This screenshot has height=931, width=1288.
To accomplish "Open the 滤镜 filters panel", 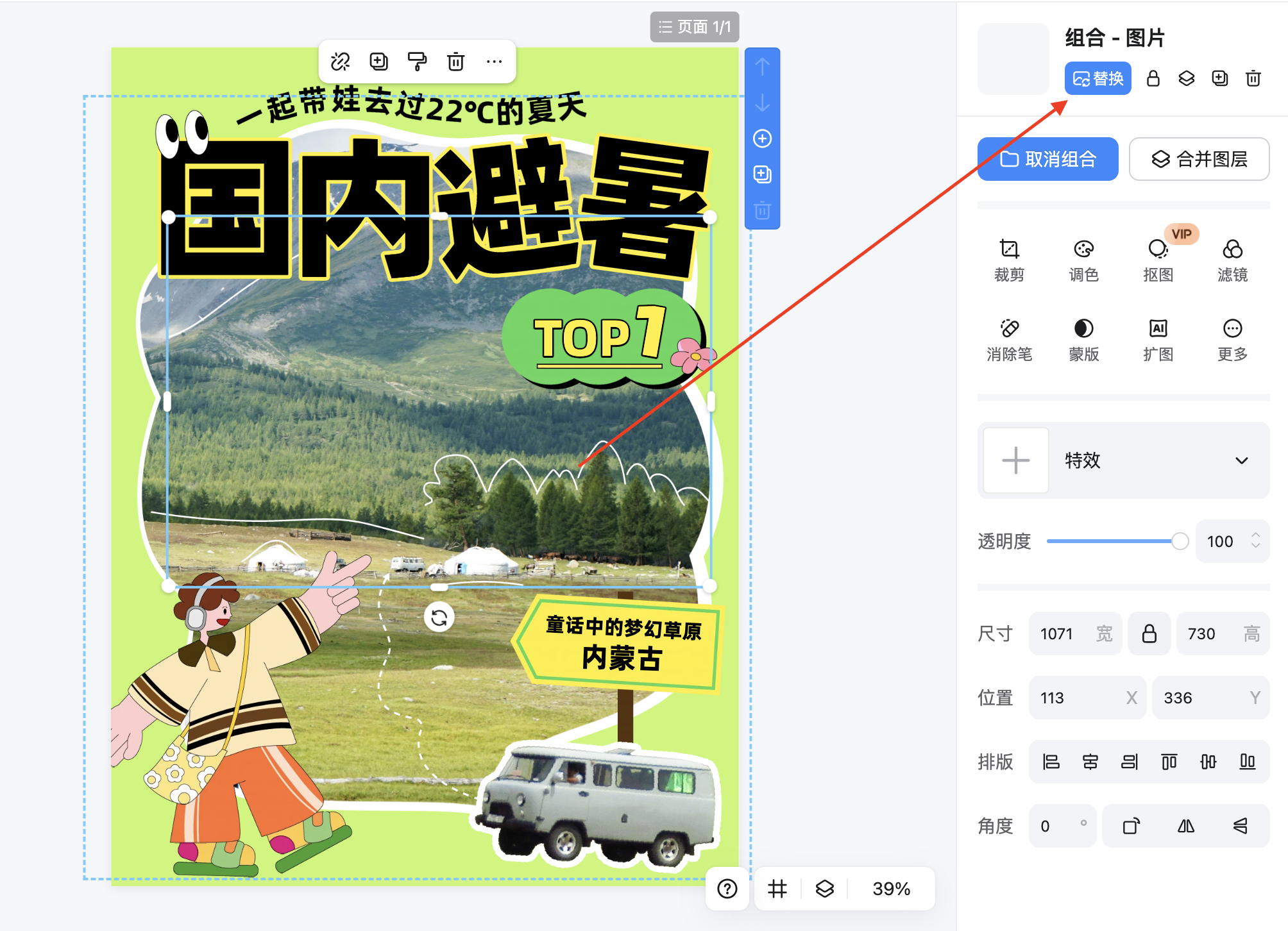I will coord(1232,258).
